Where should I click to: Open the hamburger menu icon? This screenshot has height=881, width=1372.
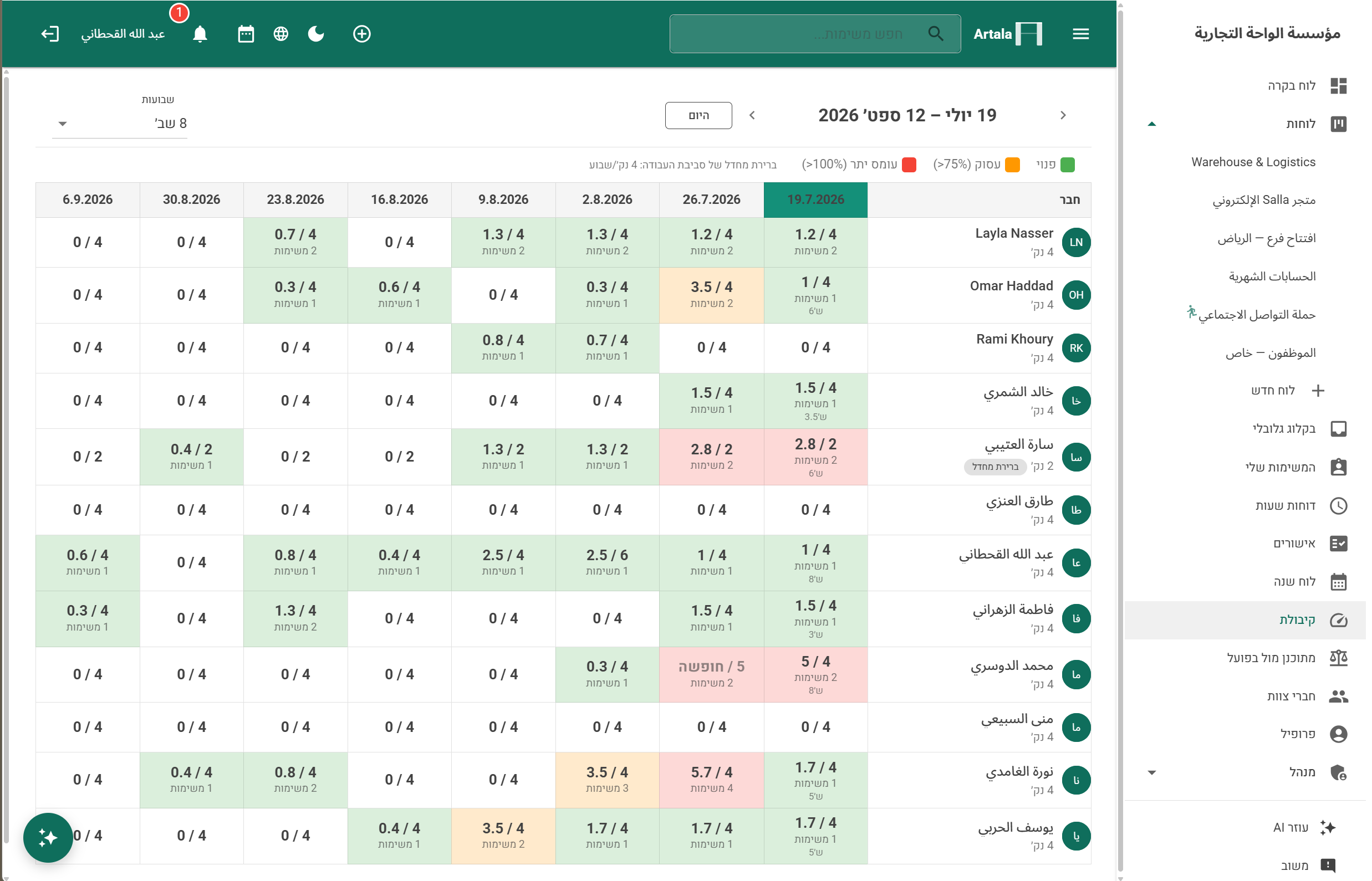click(1080, 34)
